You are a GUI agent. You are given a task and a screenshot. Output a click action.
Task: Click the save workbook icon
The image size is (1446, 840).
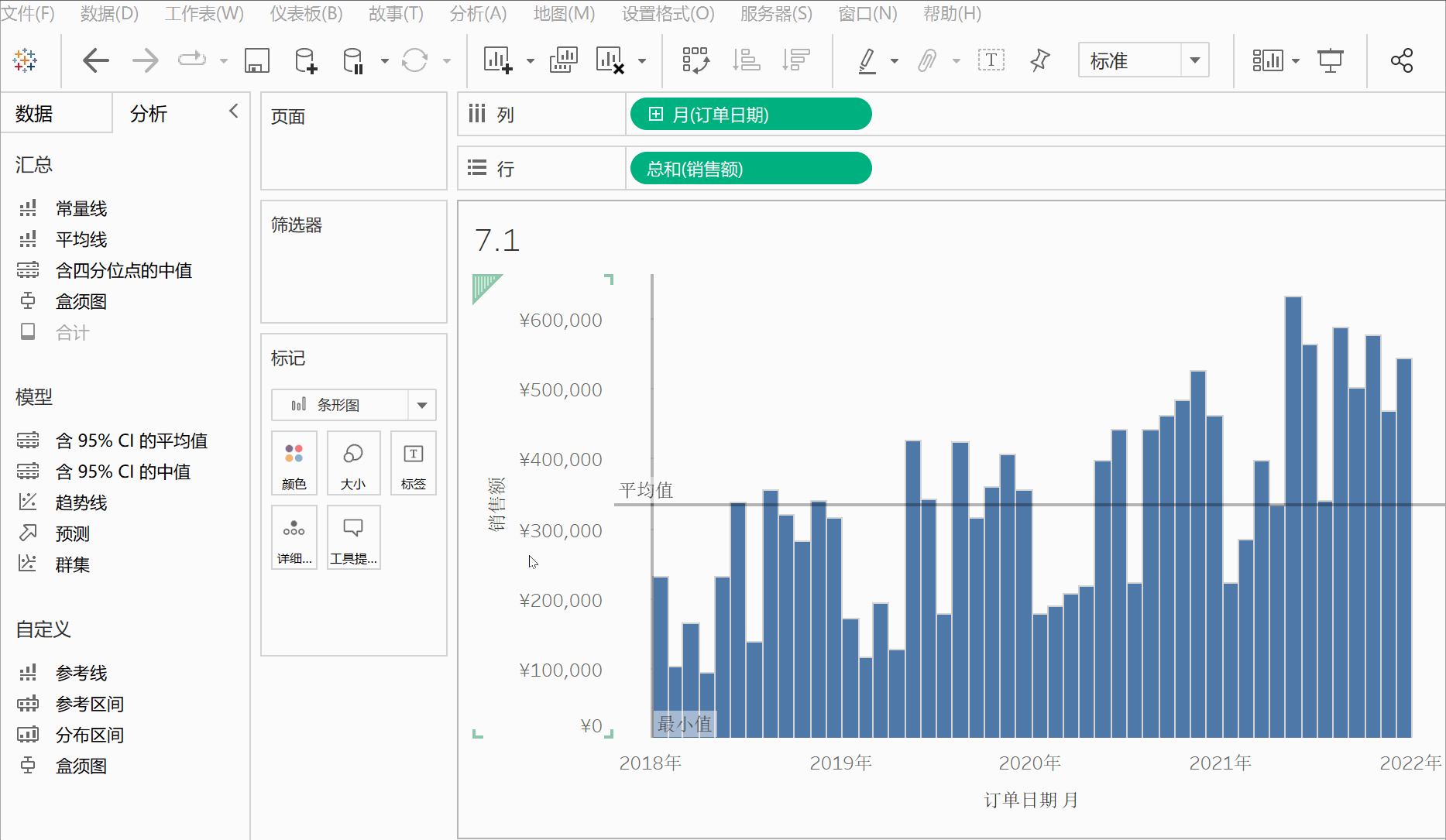[257, 60]
